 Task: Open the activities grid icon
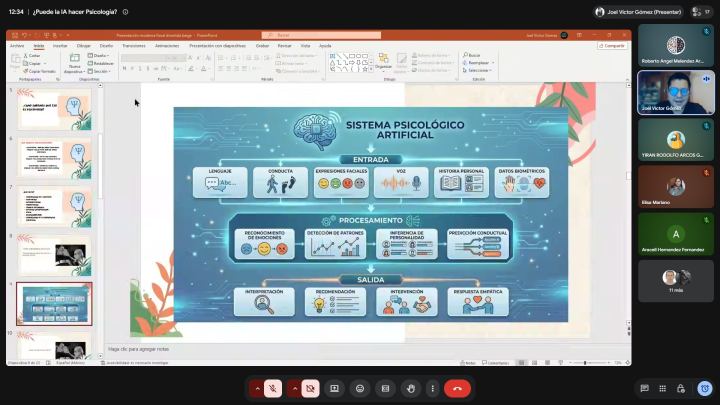(663, 388)
